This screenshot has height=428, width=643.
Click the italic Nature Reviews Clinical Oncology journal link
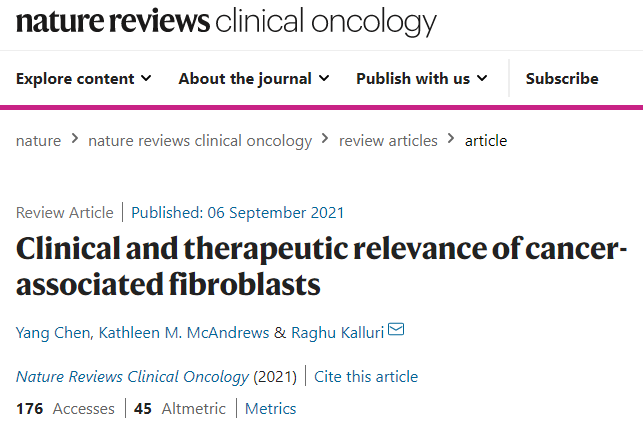tap(132, 377)
